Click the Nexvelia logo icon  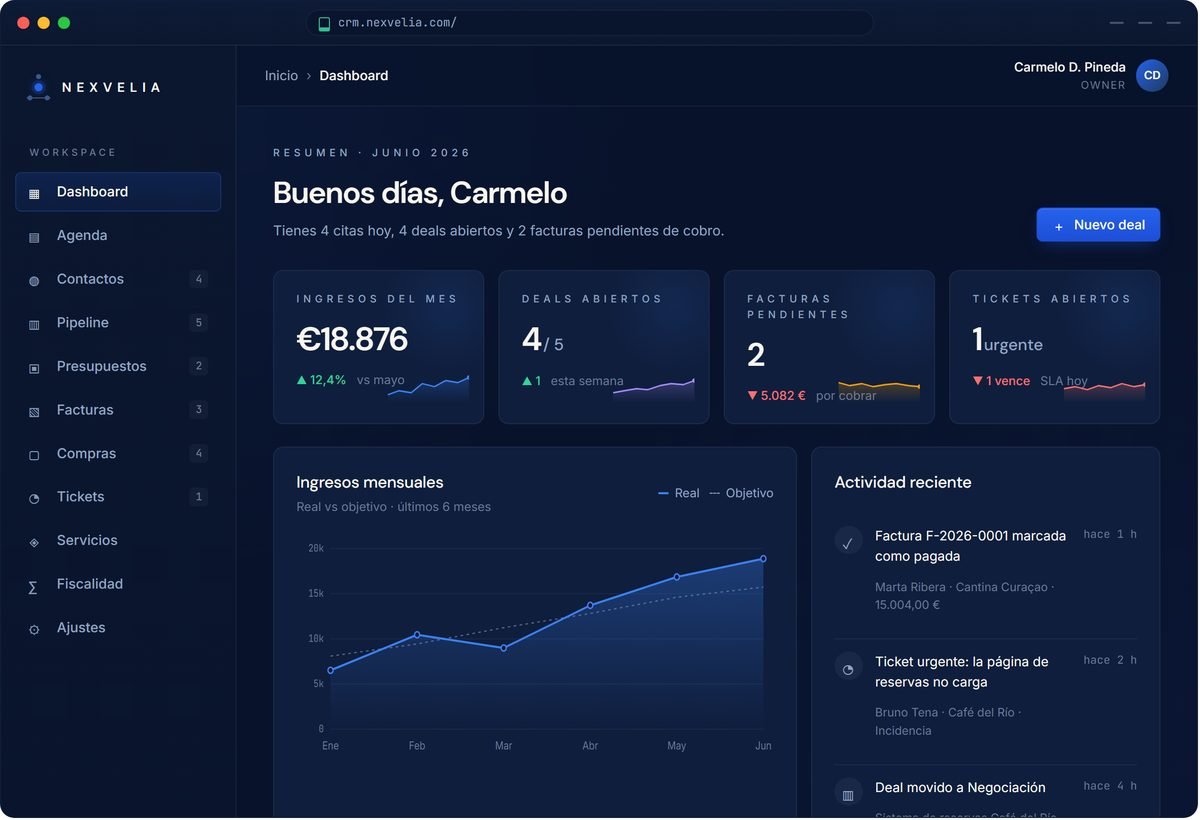(38, 88)
